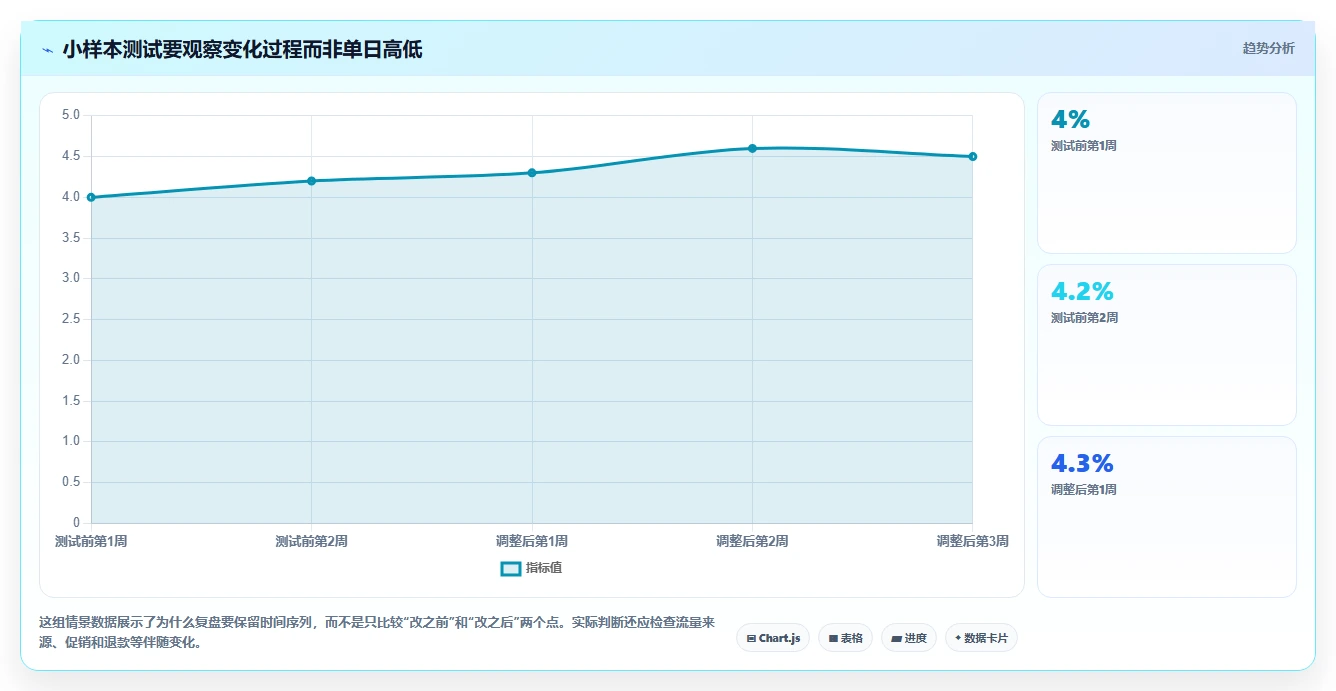Click the data point for 调整后第2周

[x=752, y=148]
